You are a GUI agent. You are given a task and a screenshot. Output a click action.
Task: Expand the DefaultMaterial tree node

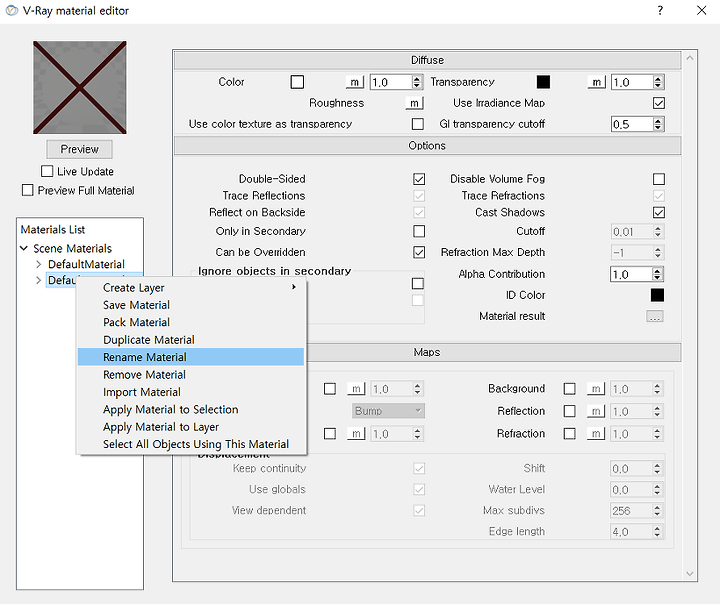tap(39, 265)
